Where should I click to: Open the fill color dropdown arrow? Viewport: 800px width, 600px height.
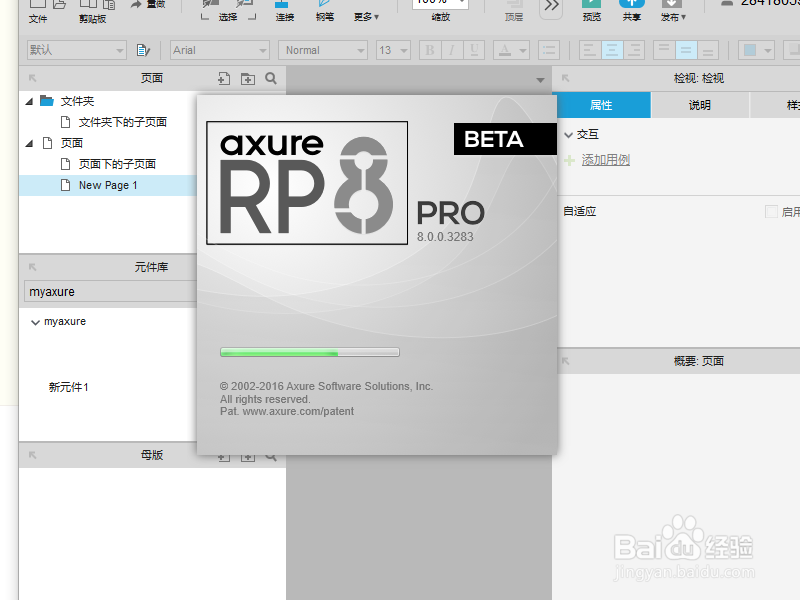tap(768, 51)
